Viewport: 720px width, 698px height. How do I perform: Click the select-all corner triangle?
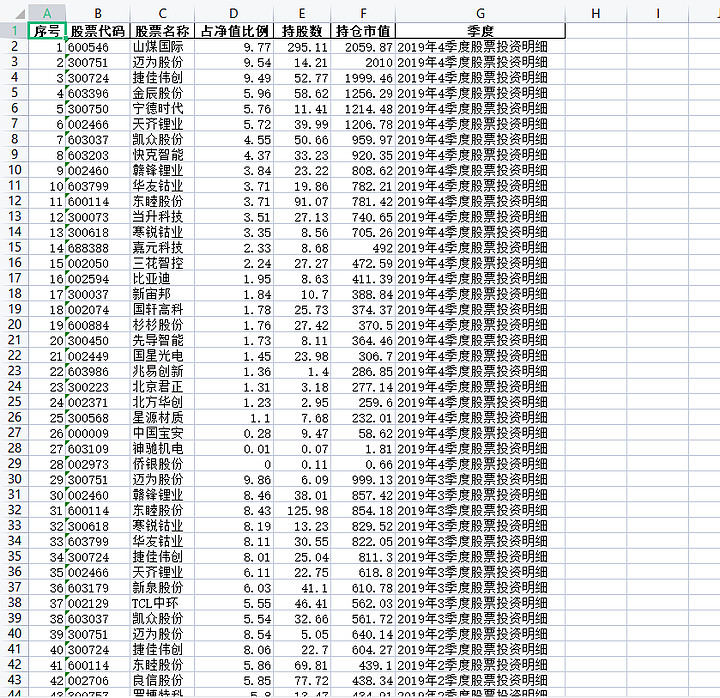pos(18,14)
